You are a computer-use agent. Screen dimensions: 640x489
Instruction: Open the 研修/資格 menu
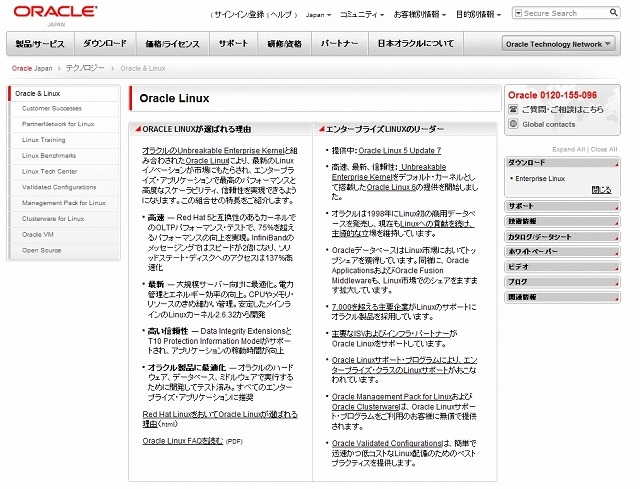[284, 43]
